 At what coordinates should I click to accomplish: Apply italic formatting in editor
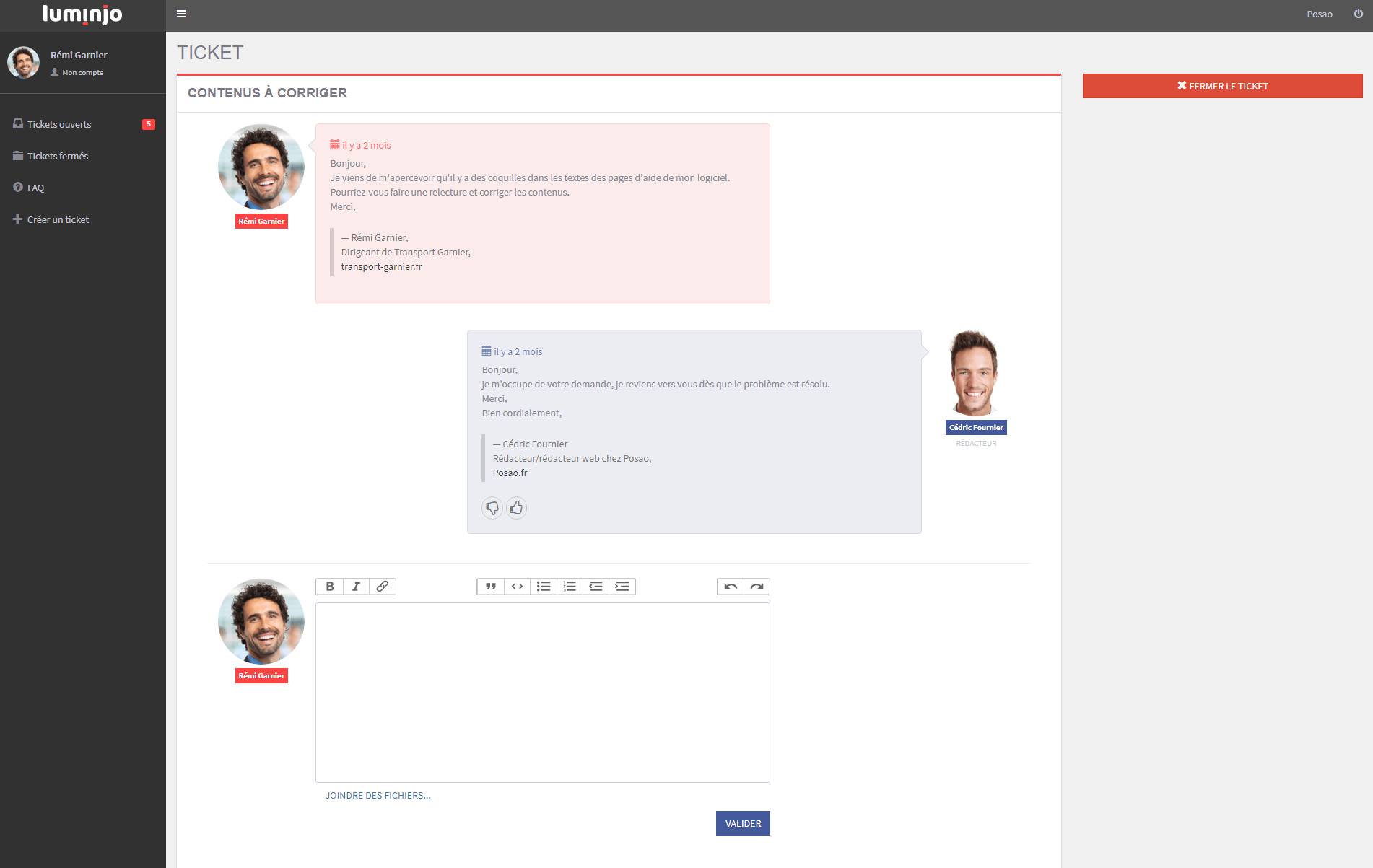coord(356,587)
